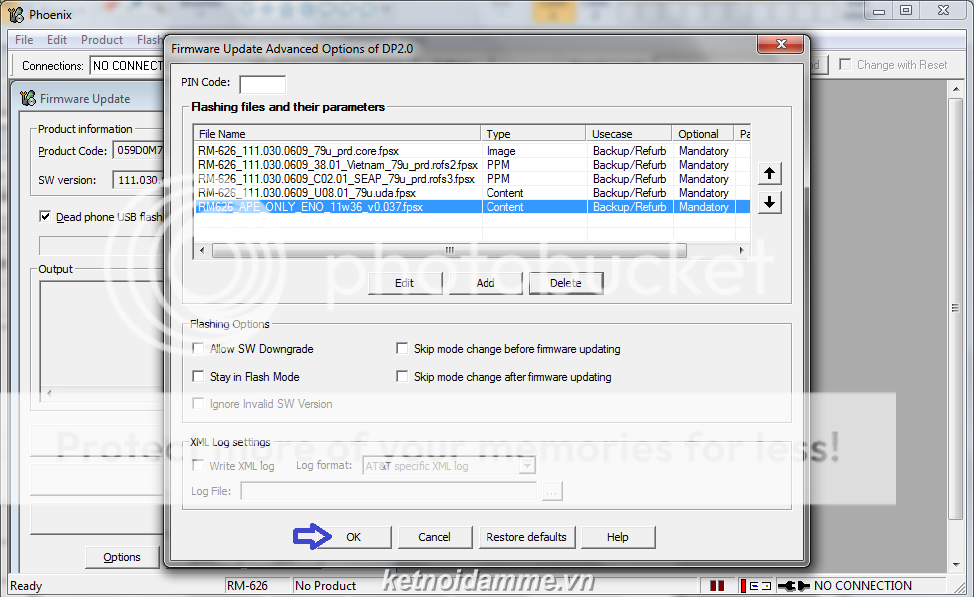Click the Type column header
The width and height of the screenshot is (974, 597).
point(533,134)
